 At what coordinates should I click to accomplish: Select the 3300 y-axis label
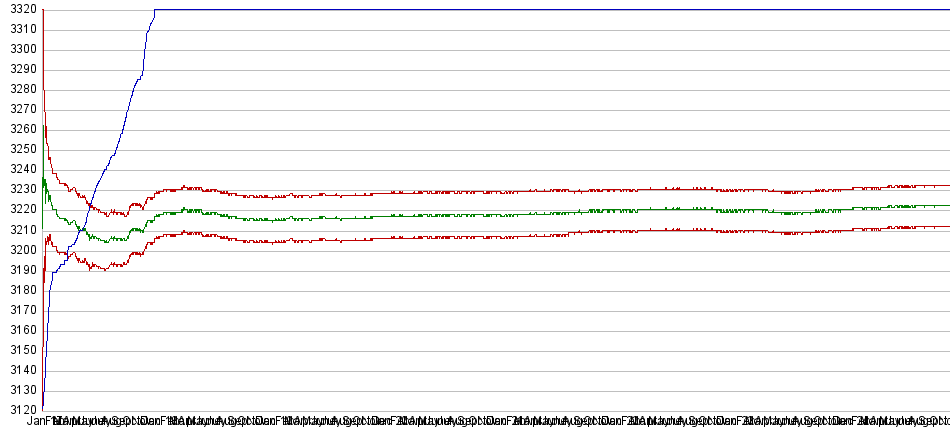19,49
